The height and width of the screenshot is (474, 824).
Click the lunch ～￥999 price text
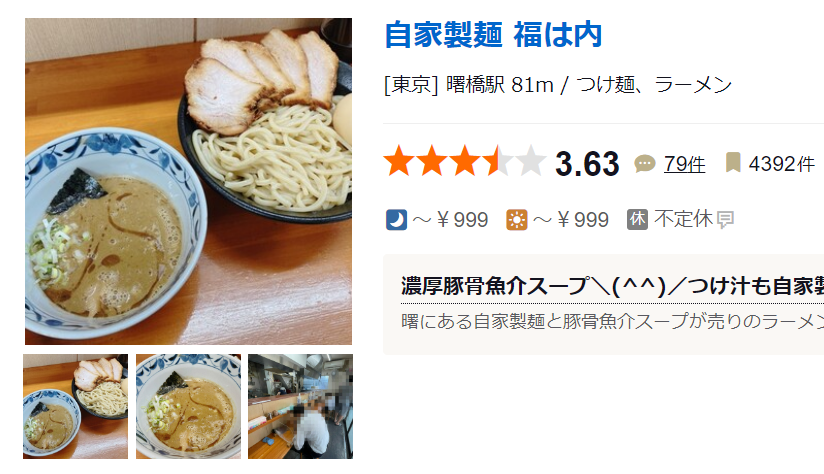(571, 220)
